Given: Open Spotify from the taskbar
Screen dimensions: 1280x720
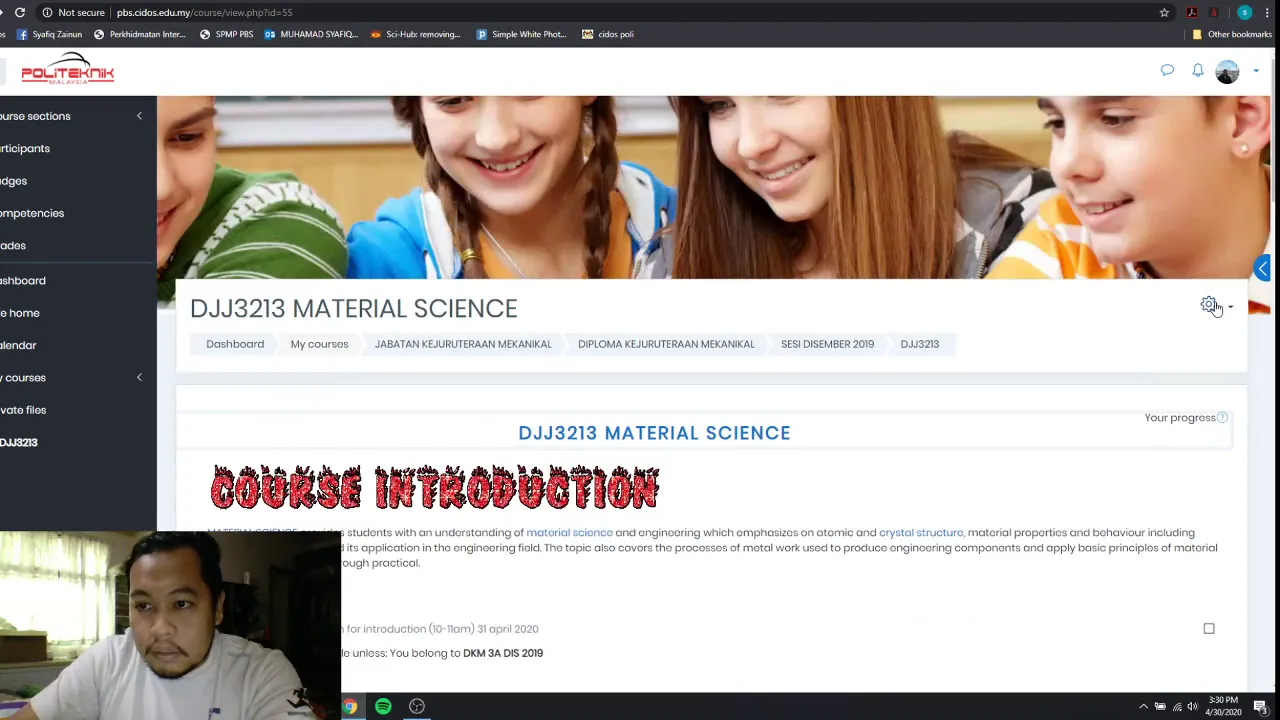Looking at the screenshot, I should [x=383, y=707].
